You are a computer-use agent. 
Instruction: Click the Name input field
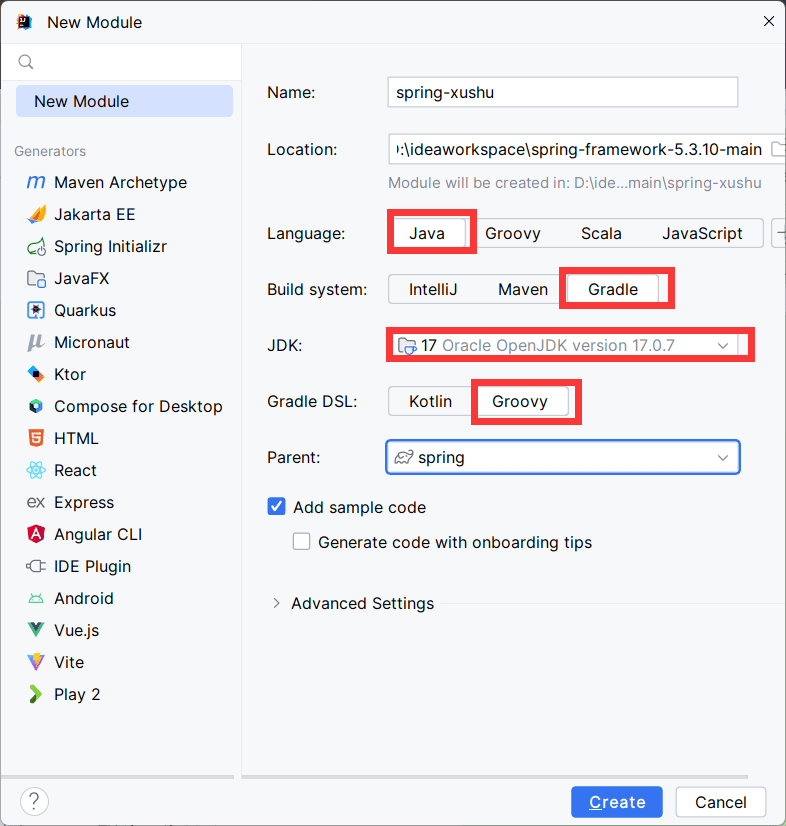pos(563,92)
